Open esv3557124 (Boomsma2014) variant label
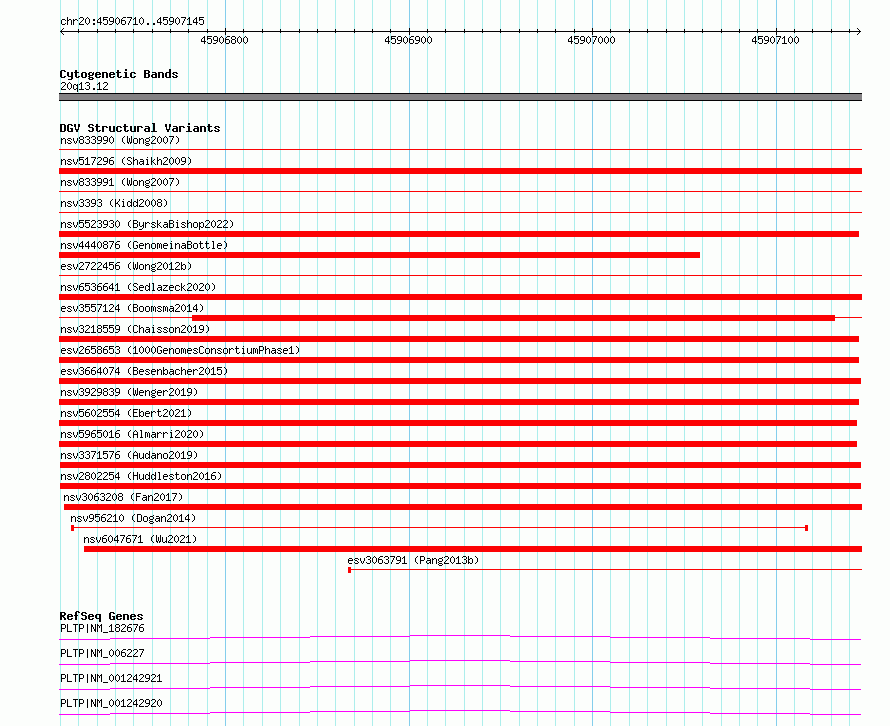 click(132, 308)
